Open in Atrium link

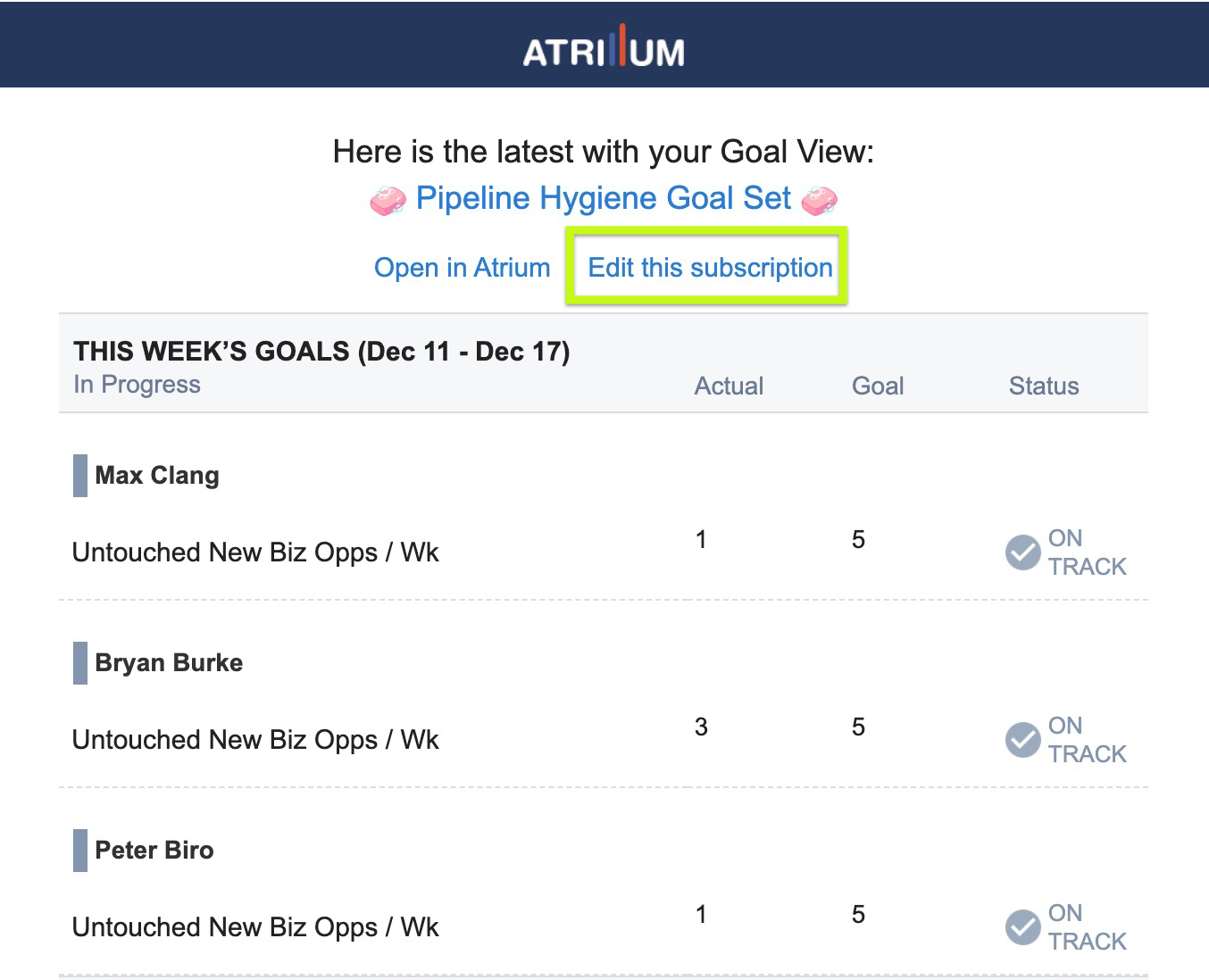tap(462, 268)
